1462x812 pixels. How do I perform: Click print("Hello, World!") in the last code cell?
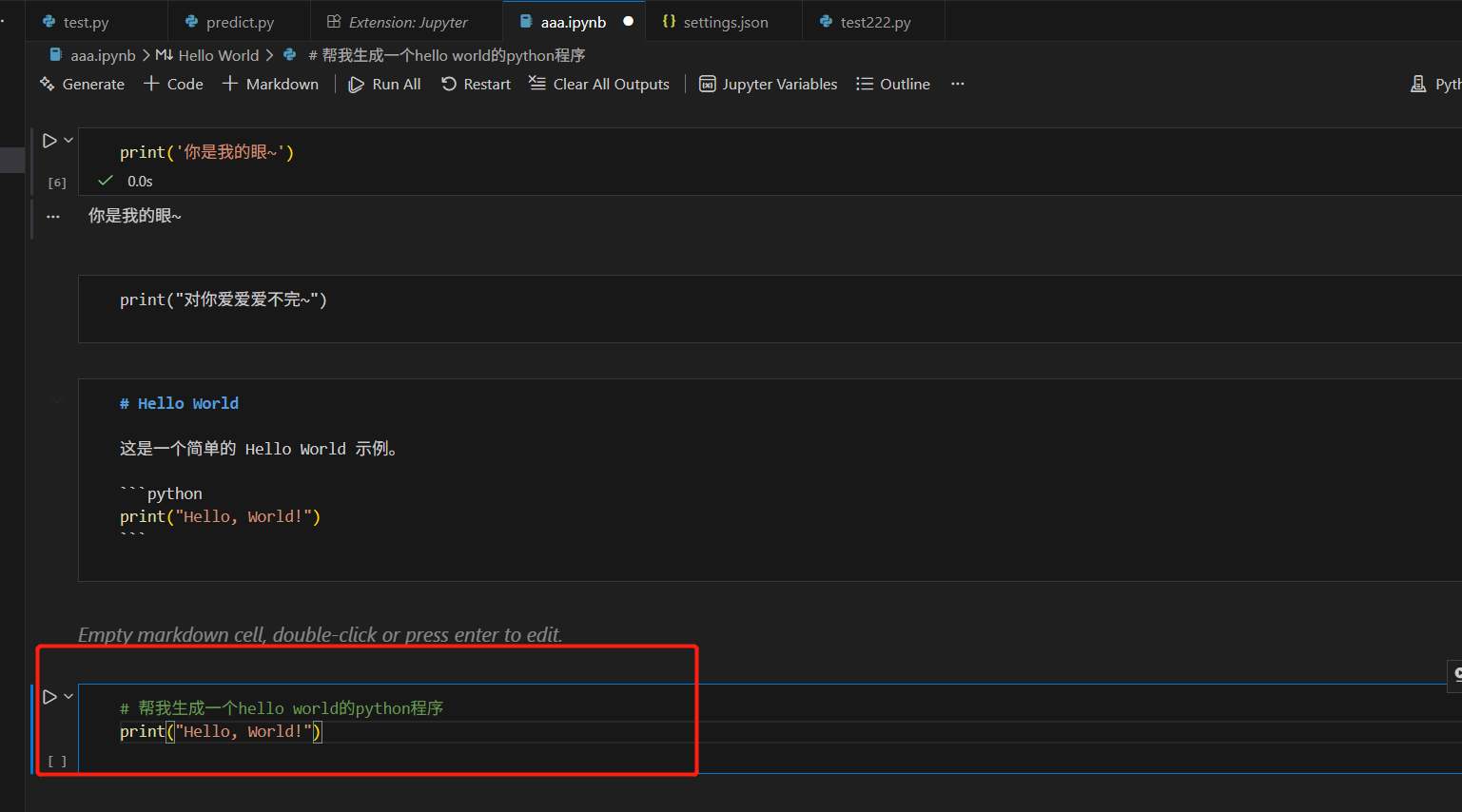pyautogui.click(x=221, y=731)
